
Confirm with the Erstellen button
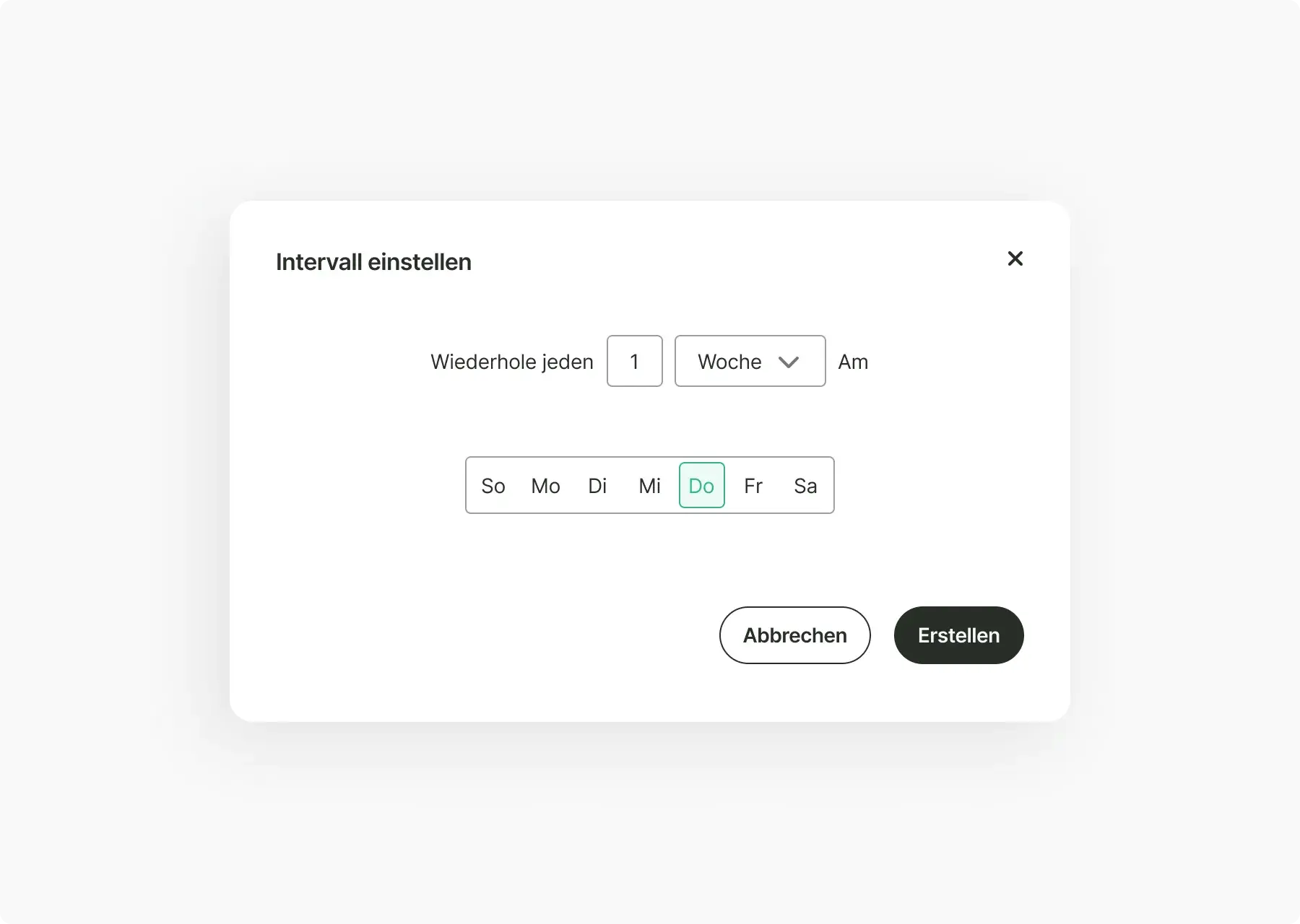point(958,635)
